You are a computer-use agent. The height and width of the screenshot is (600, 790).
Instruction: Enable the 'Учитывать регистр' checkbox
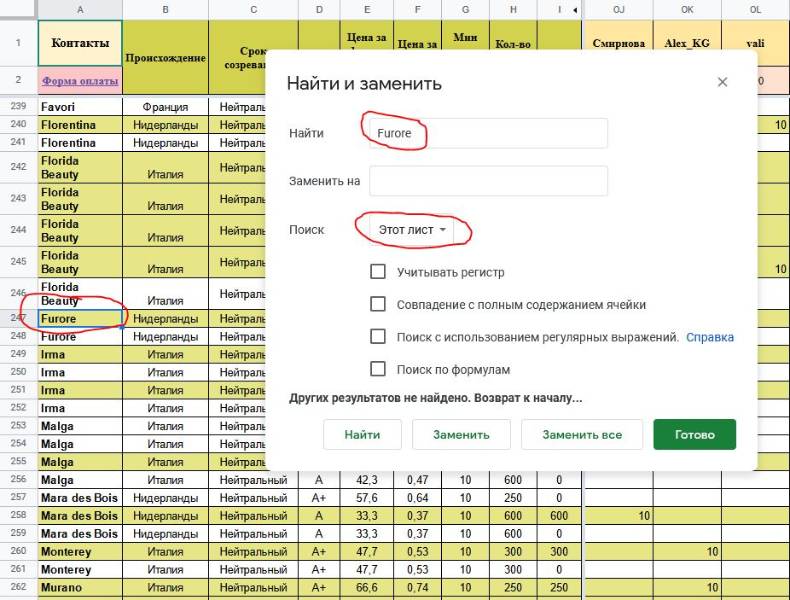(x=378, y=272)
